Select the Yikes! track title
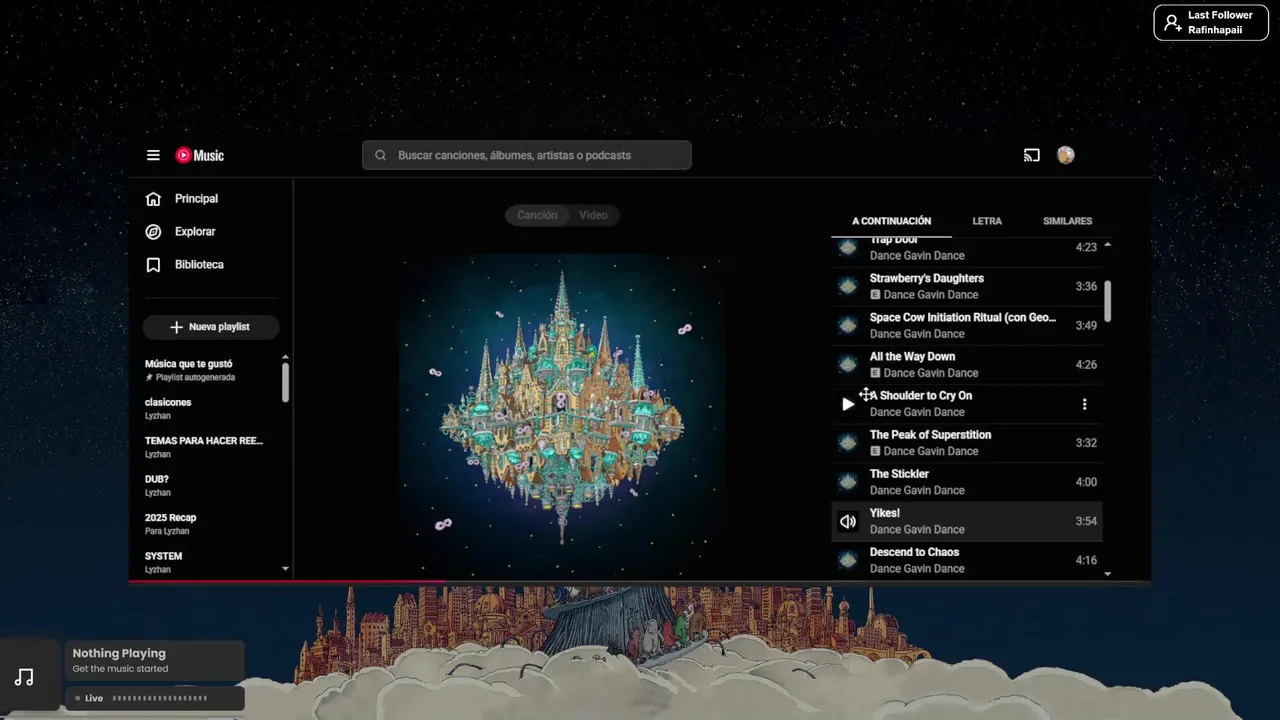The image size is (1280, 720). (x=885, y=513)
